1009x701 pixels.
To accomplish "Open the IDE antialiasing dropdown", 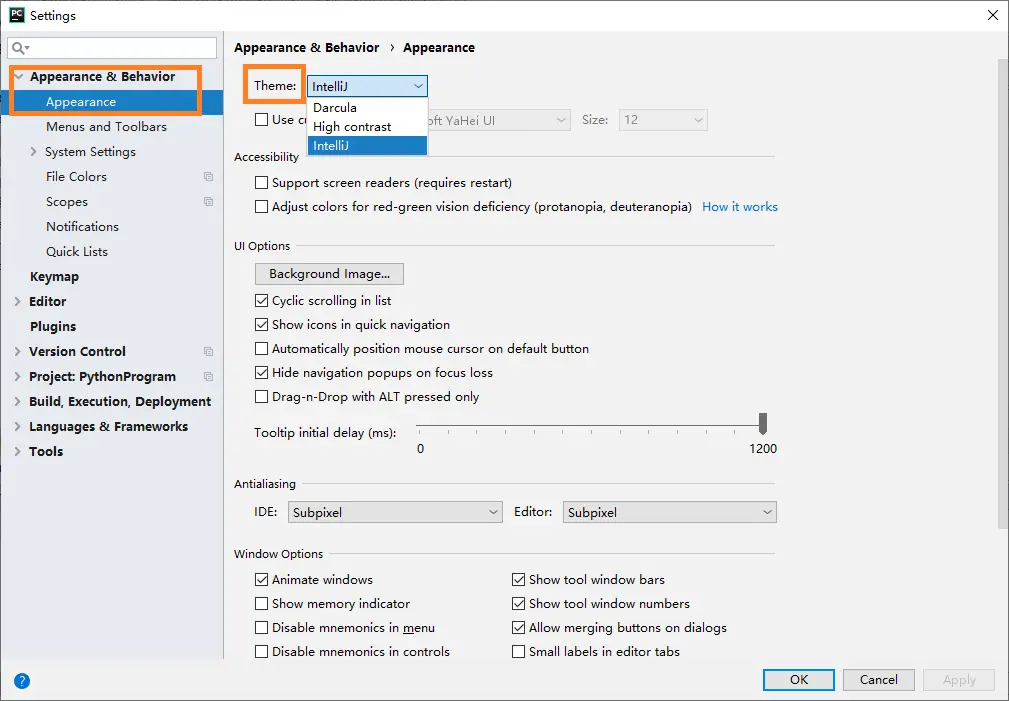I will [395, 512].
